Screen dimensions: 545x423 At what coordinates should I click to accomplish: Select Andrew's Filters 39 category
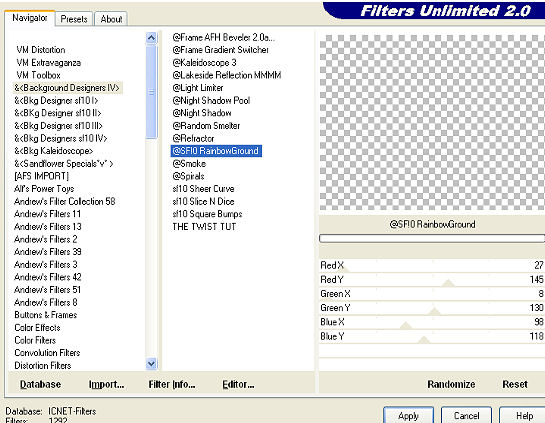tap(48, 252)
